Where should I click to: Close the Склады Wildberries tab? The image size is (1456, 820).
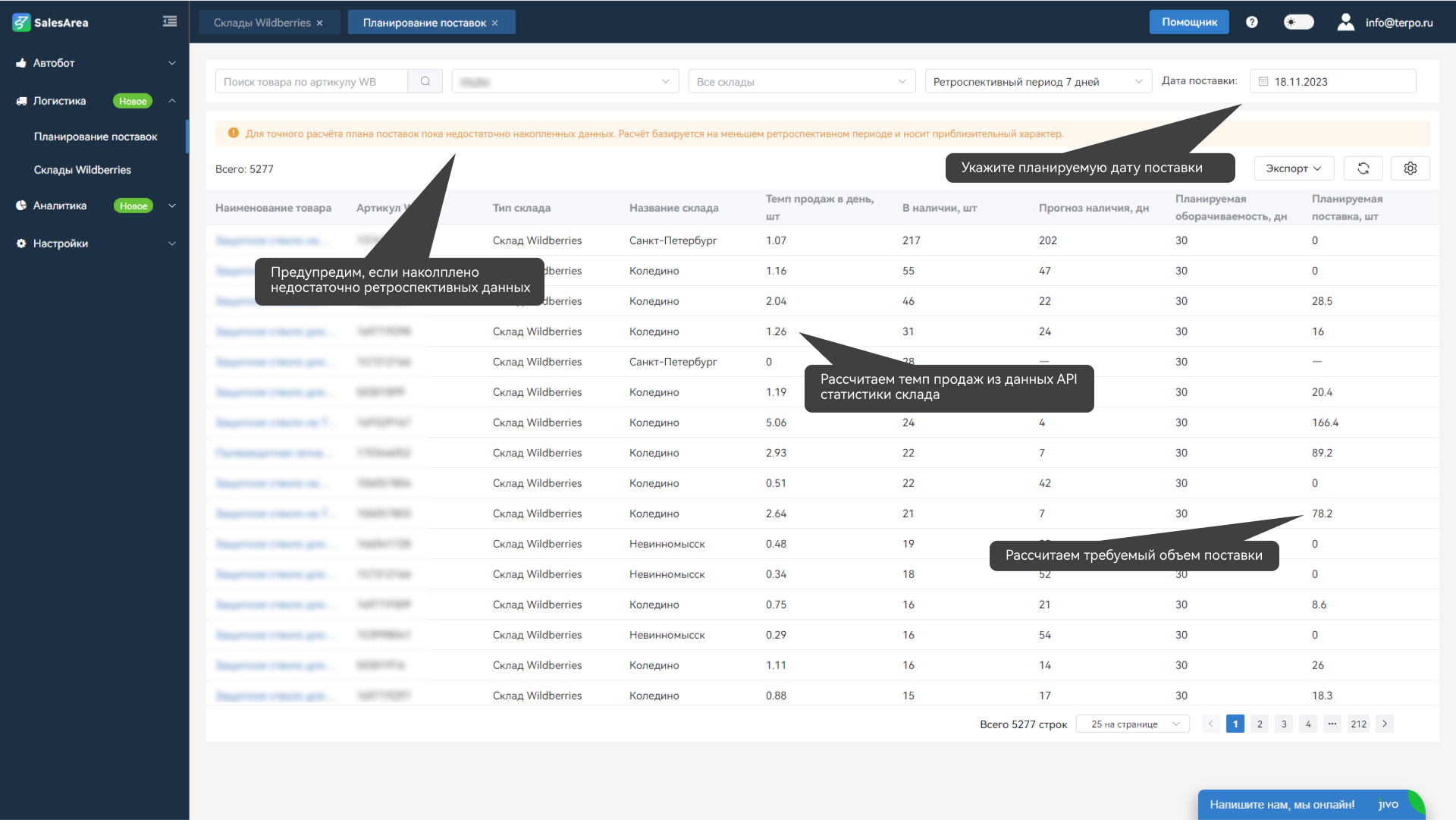[320, 23]
